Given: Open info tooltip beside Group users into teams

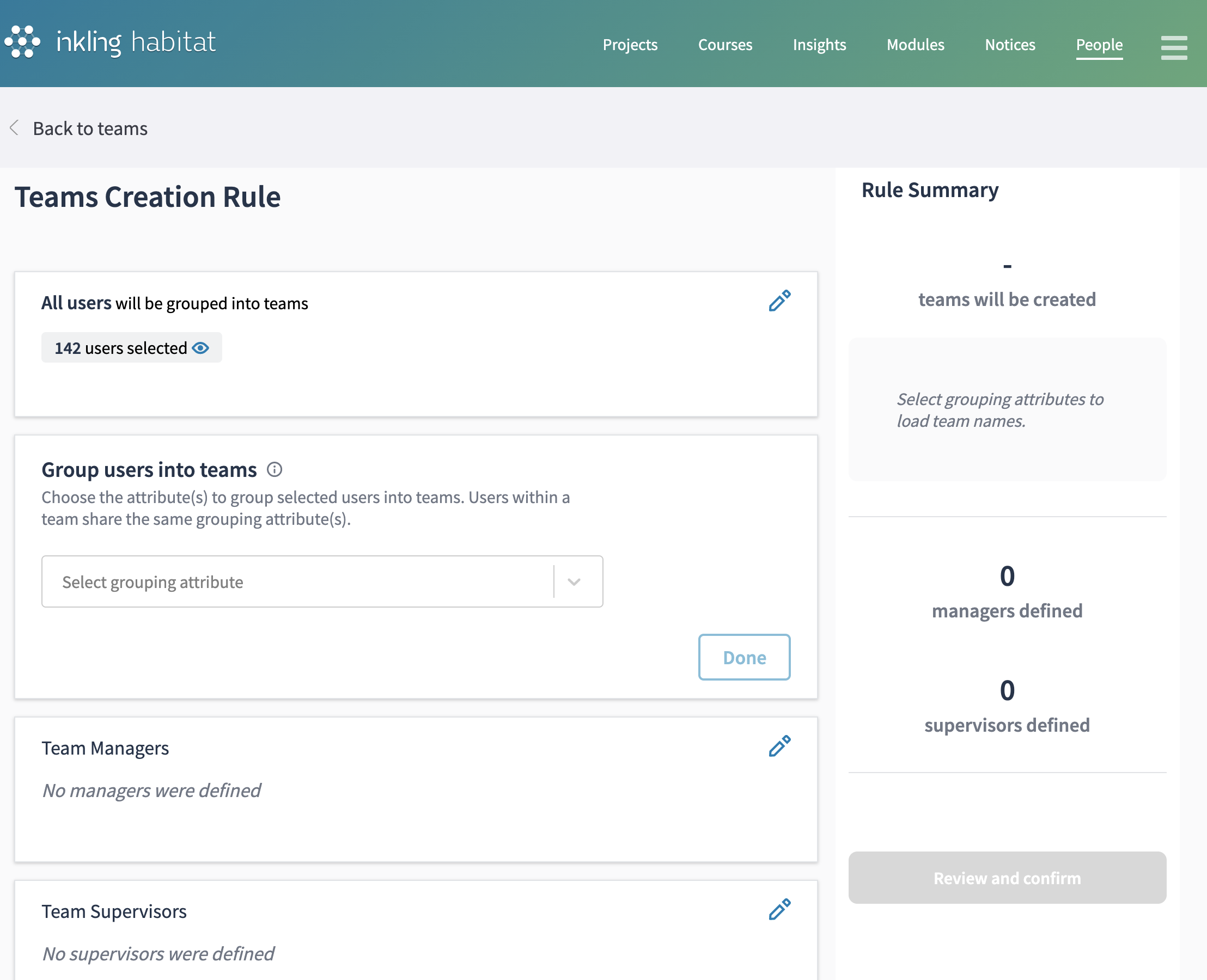Looking at the screenshot, I should [x=275, y=470].
